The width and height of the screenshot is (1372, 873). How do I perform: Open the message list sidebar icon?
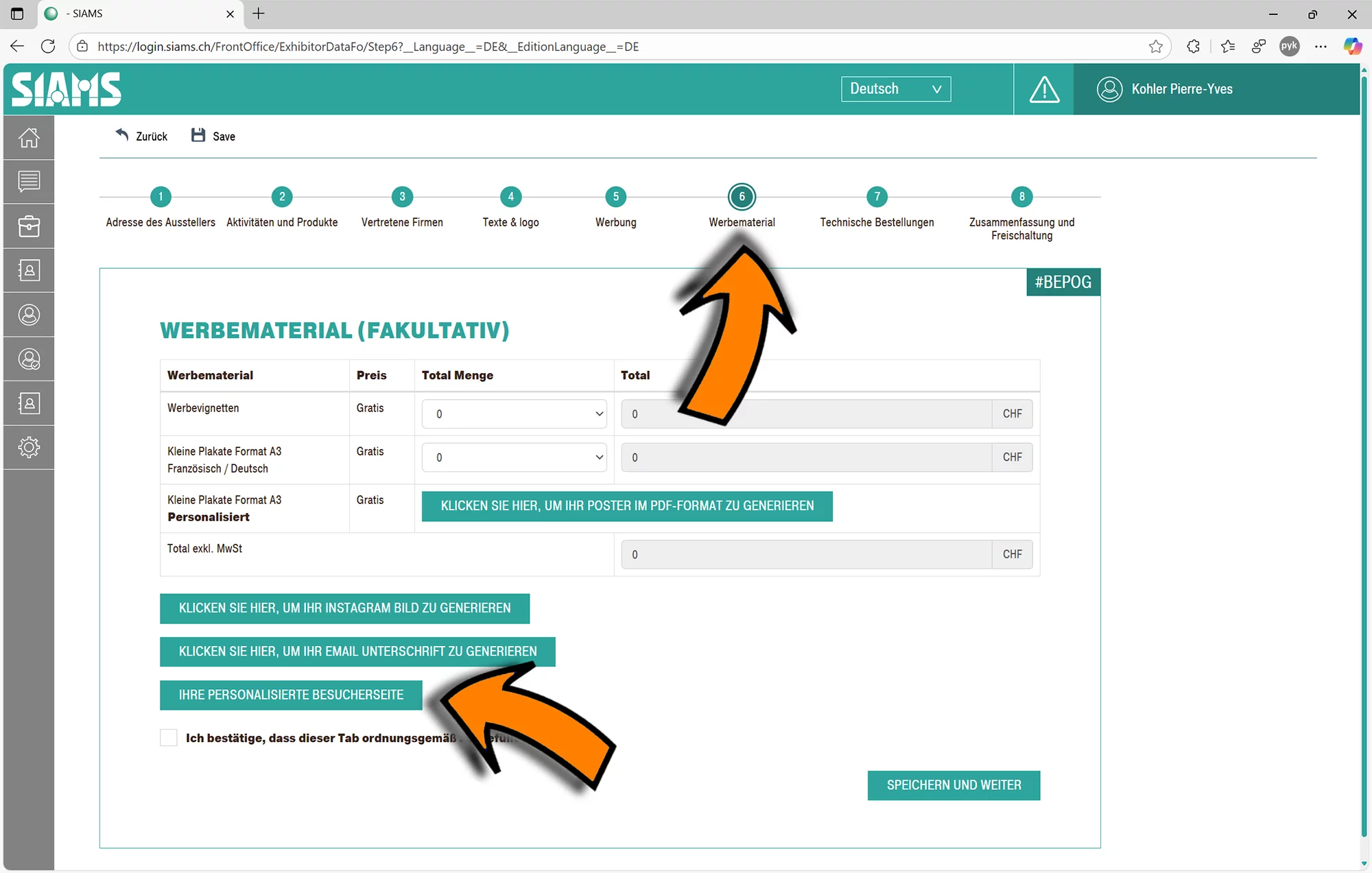tap(29, 182)
